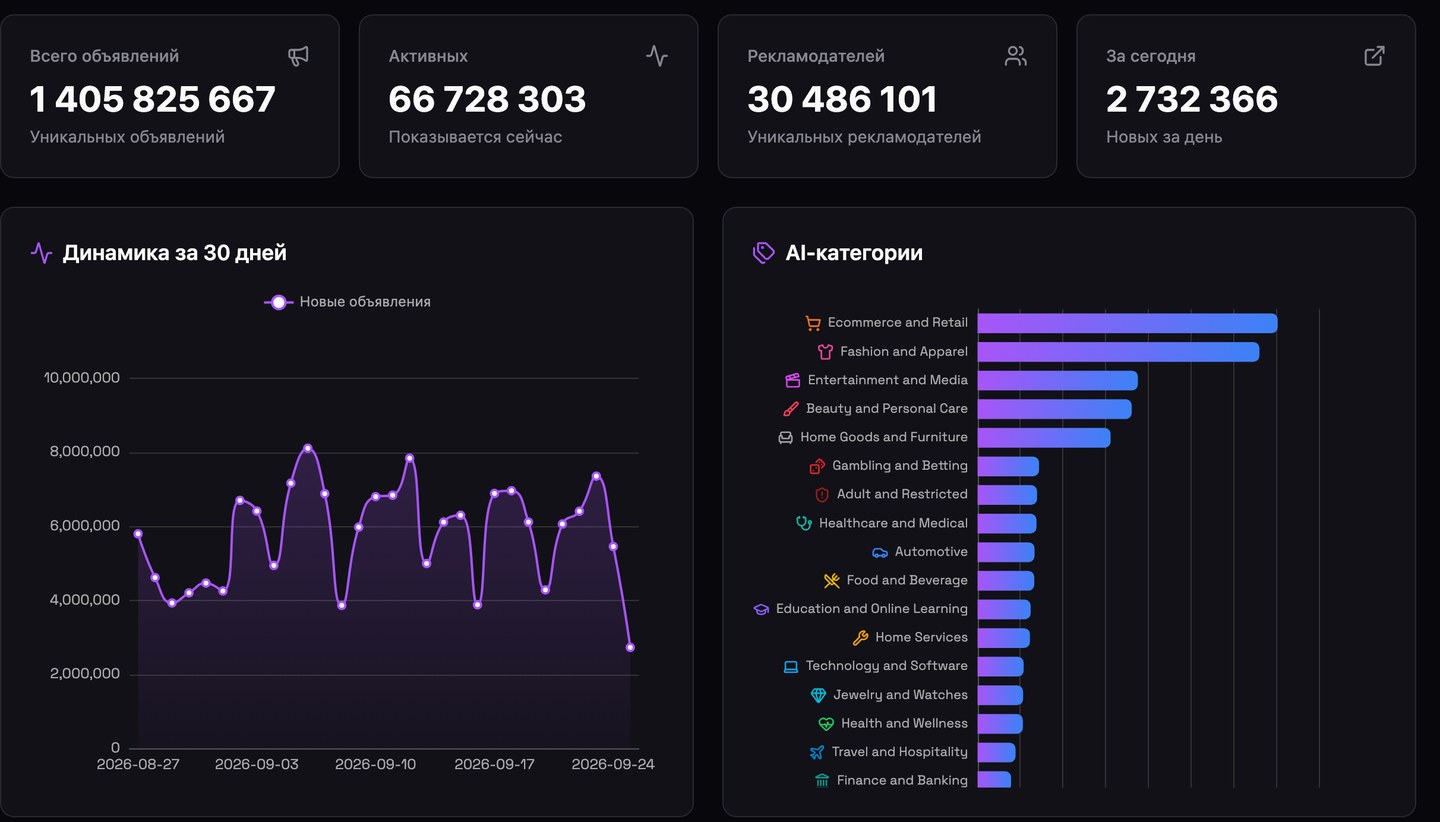Click the pulse icon beside Динамика за 30 дней
This screenshot has height=822, width=1440.
(41, 253)
